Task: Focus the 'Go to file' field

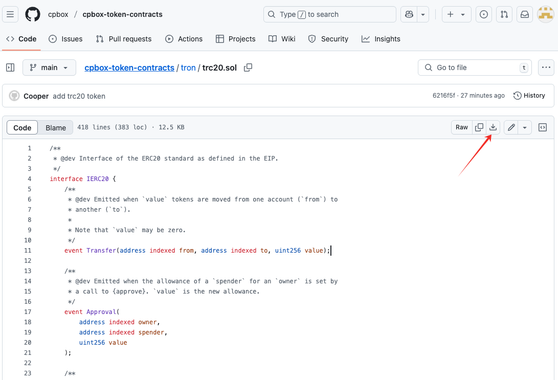Action: (x=475, y=68)
